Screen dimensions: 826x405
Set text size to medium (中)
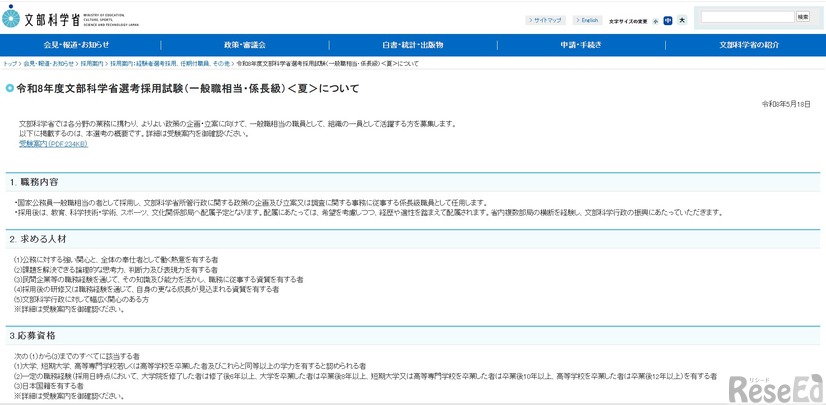pos(668,21)
